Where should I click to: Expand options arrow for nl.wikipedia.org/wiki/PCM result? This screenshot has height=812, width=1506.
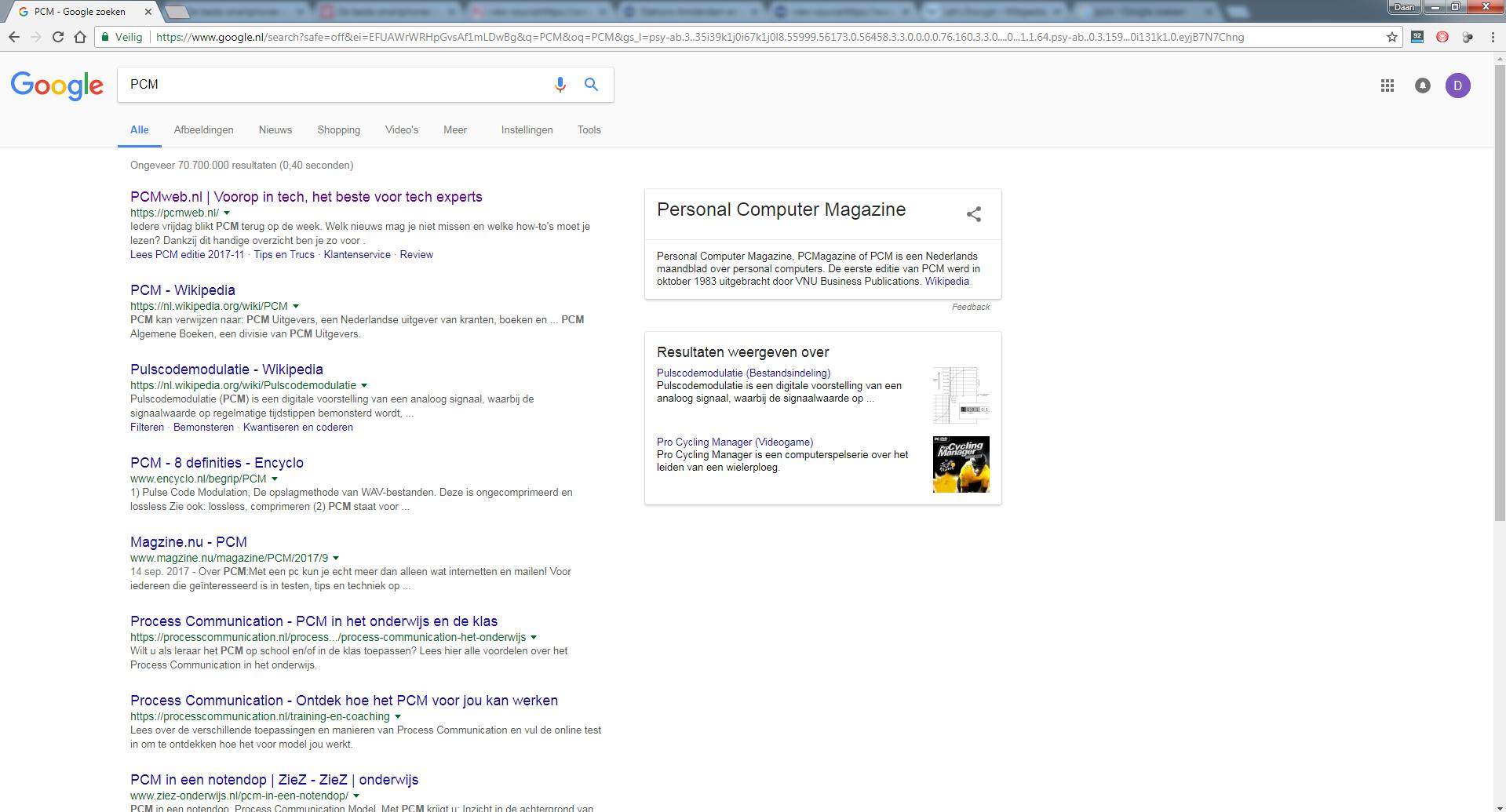(x=296, y=306)
